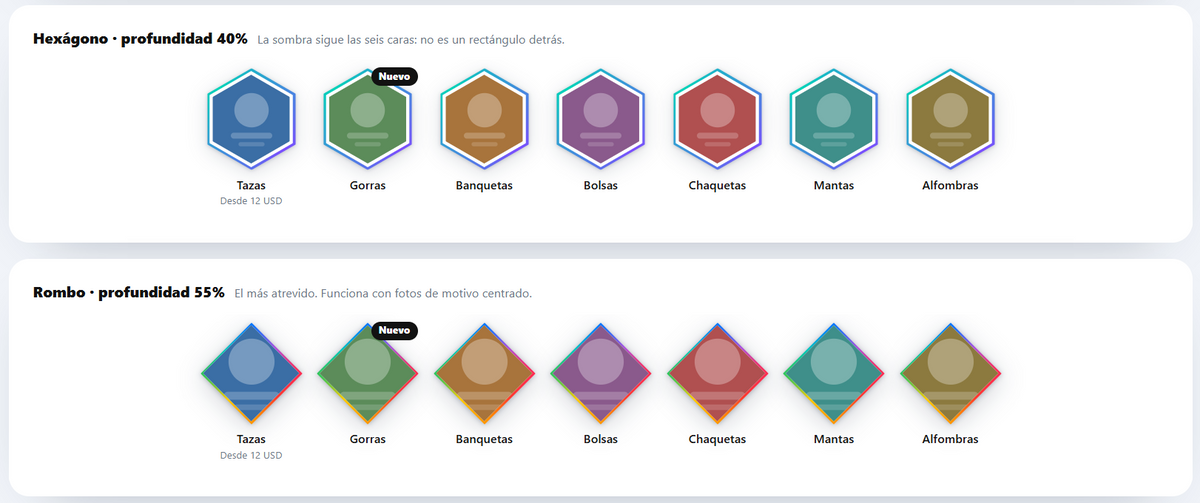This screenshot has width=1200, height=503.
Task: Click the Mantas label under the rhombus
Action: 834,439
